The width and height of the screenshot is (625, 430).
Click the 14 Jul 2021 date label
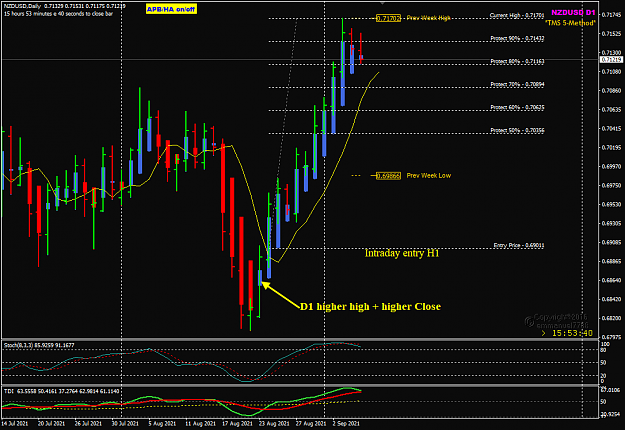tap(14, 424)
